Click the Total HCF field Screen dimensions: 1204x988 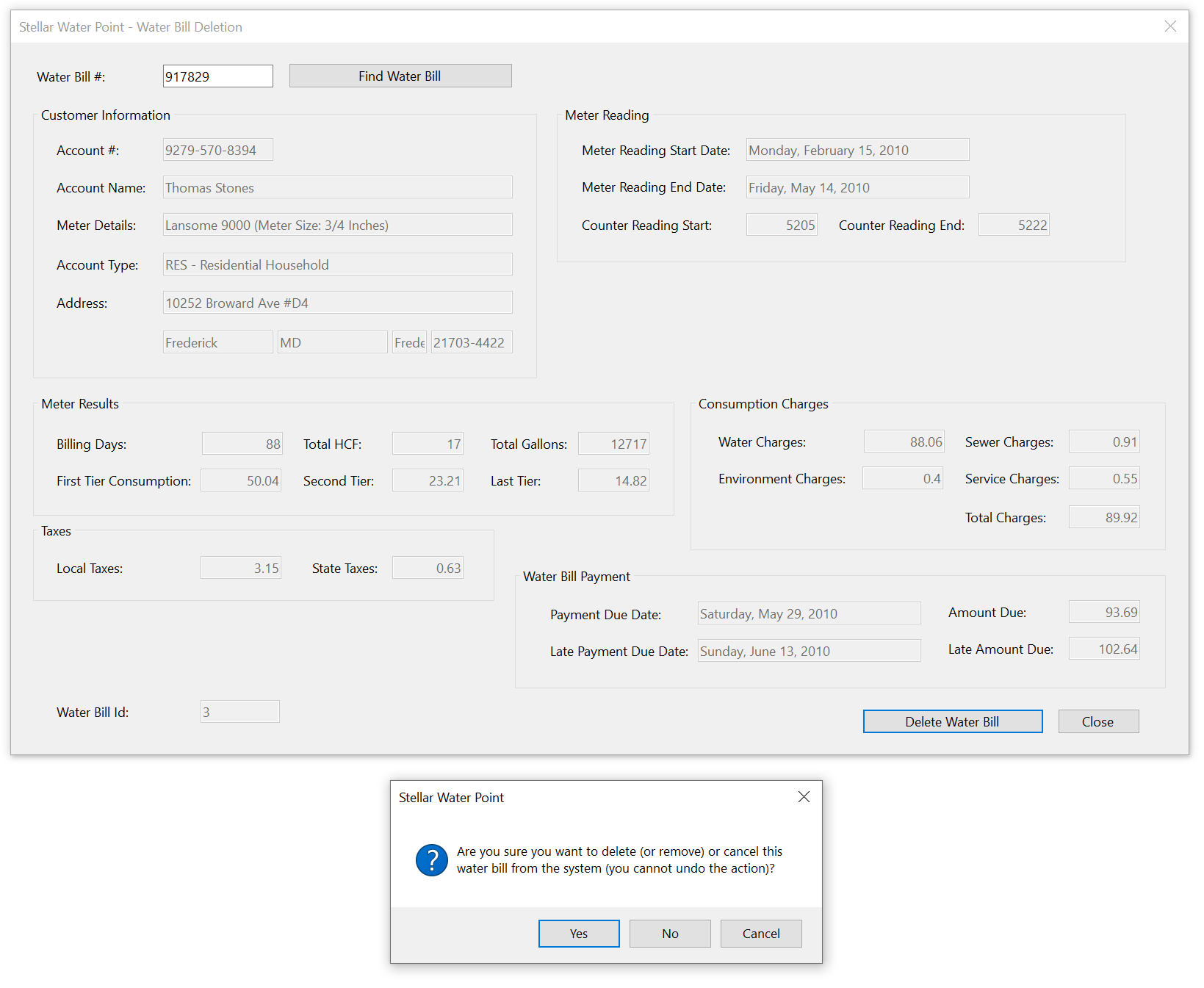[x=428, y=444]
